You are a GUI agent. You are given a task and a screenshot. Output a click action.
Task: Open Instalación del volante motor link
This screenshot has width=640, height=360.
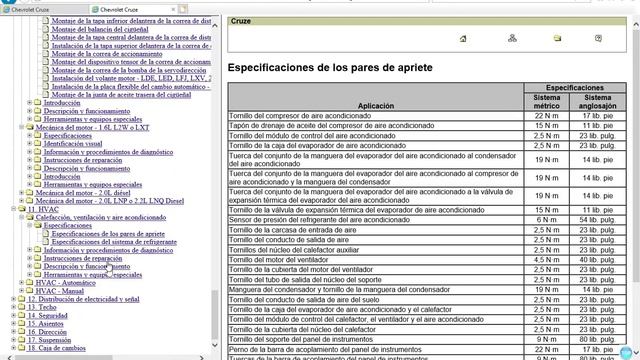point(131,78)
